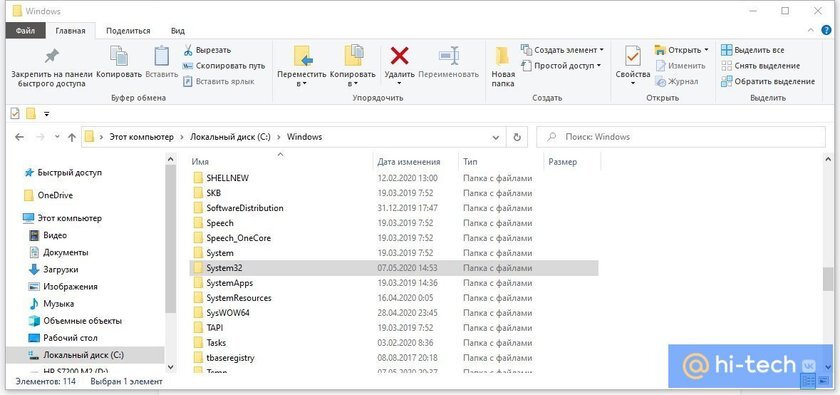Open Простой доступ dropdown
This screenshot has height=395, width=840.
pyautogui.click(x=560, y=66)
